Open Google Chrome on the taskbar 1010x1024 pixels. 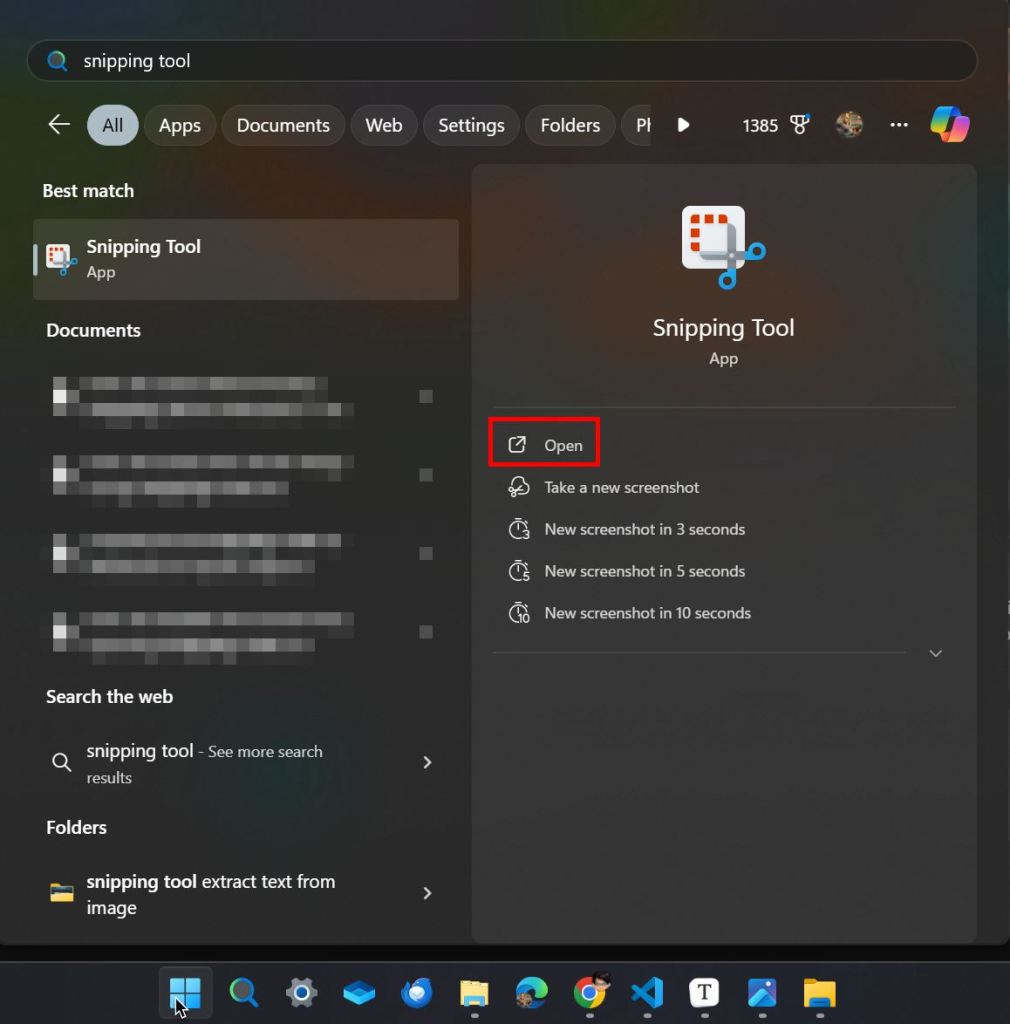tap(591, 991)
